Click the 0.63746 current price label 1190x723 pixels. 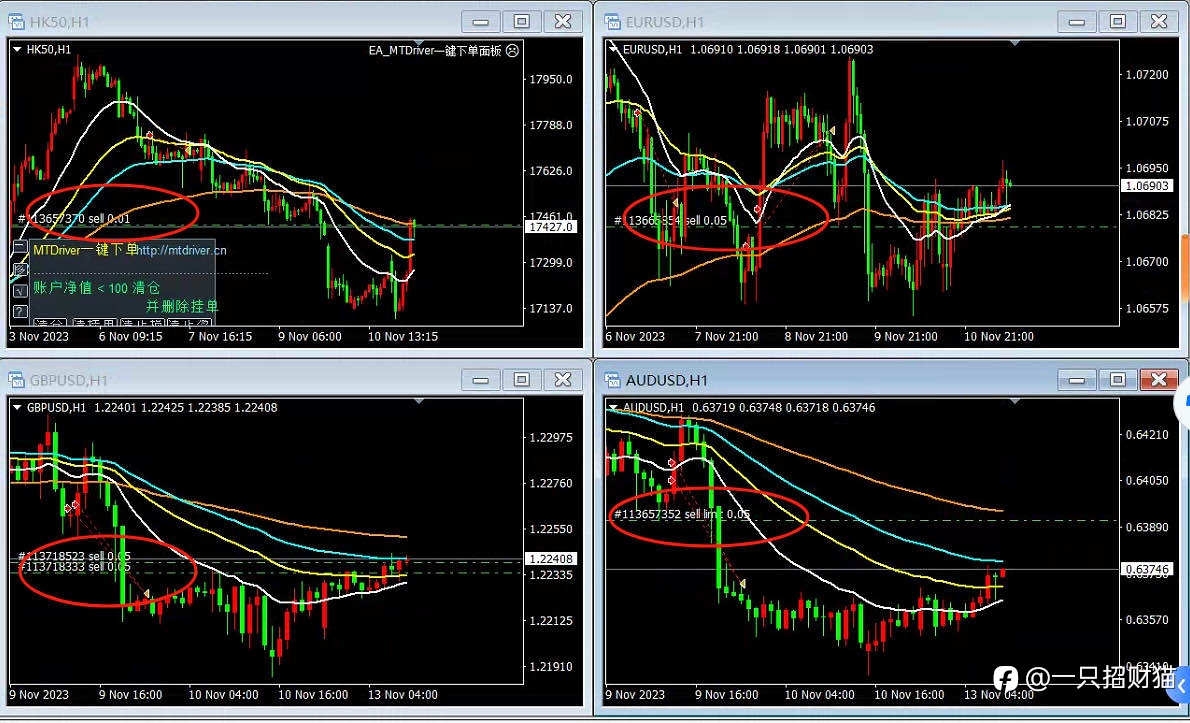(x=1147, y=570)
